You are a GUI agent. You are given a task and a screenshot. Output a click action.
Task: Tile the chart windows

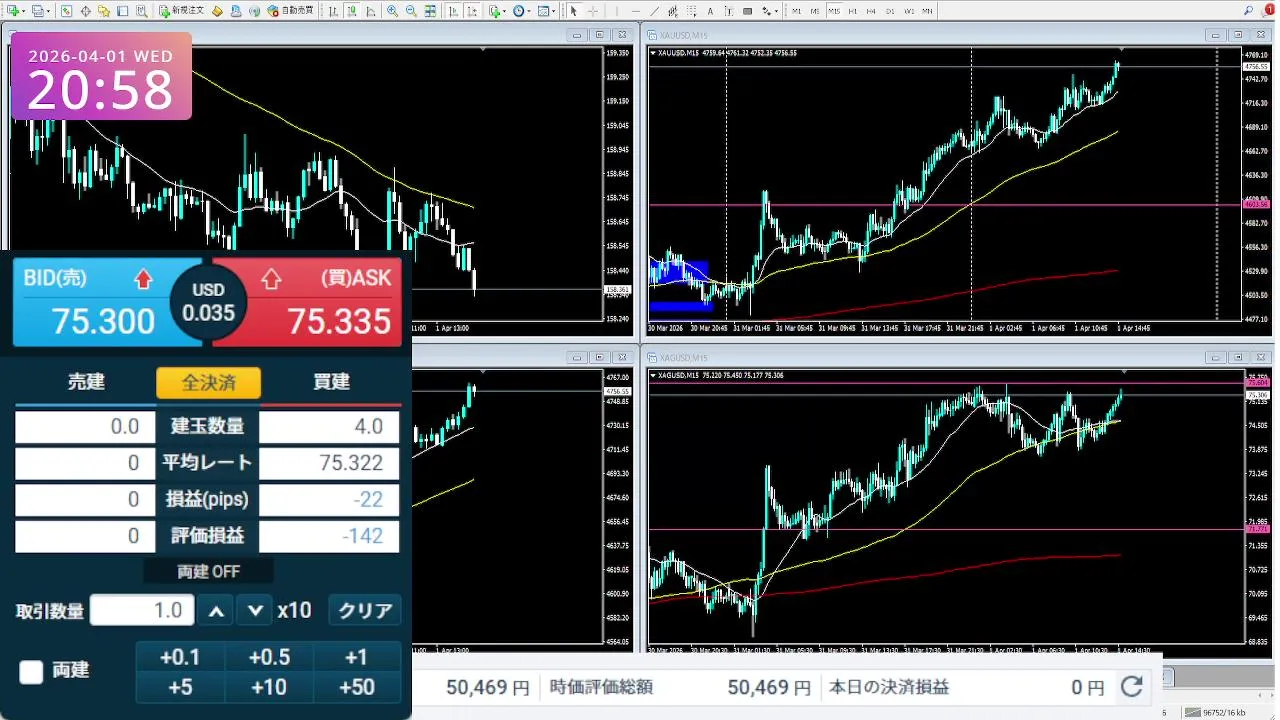pyautogui.click(x=430, y=10)
